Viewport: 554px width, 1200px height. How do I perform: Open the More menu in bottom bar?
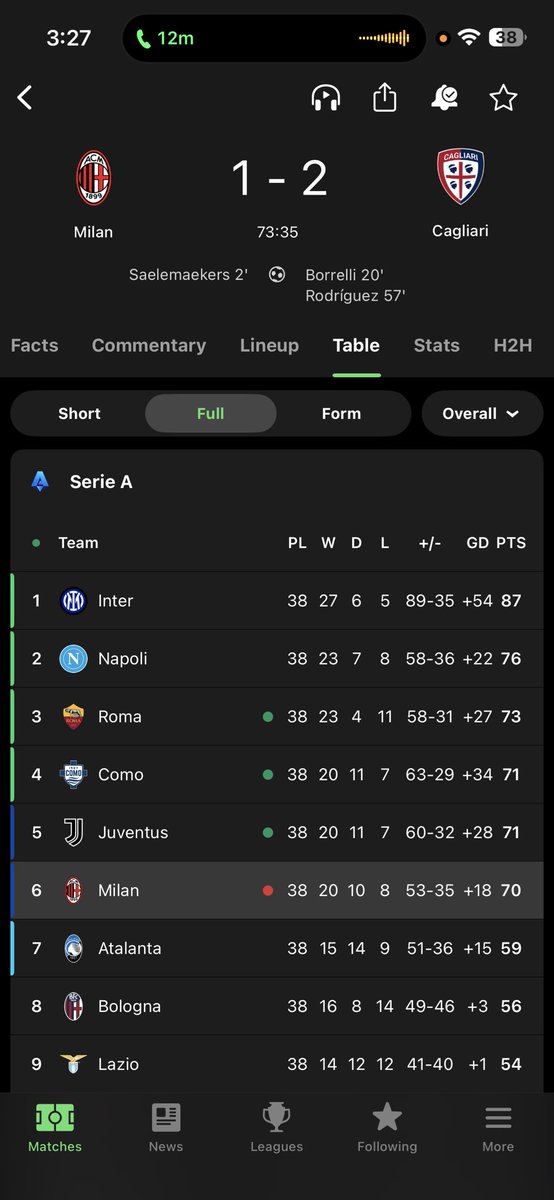[x=498, y=1127]
